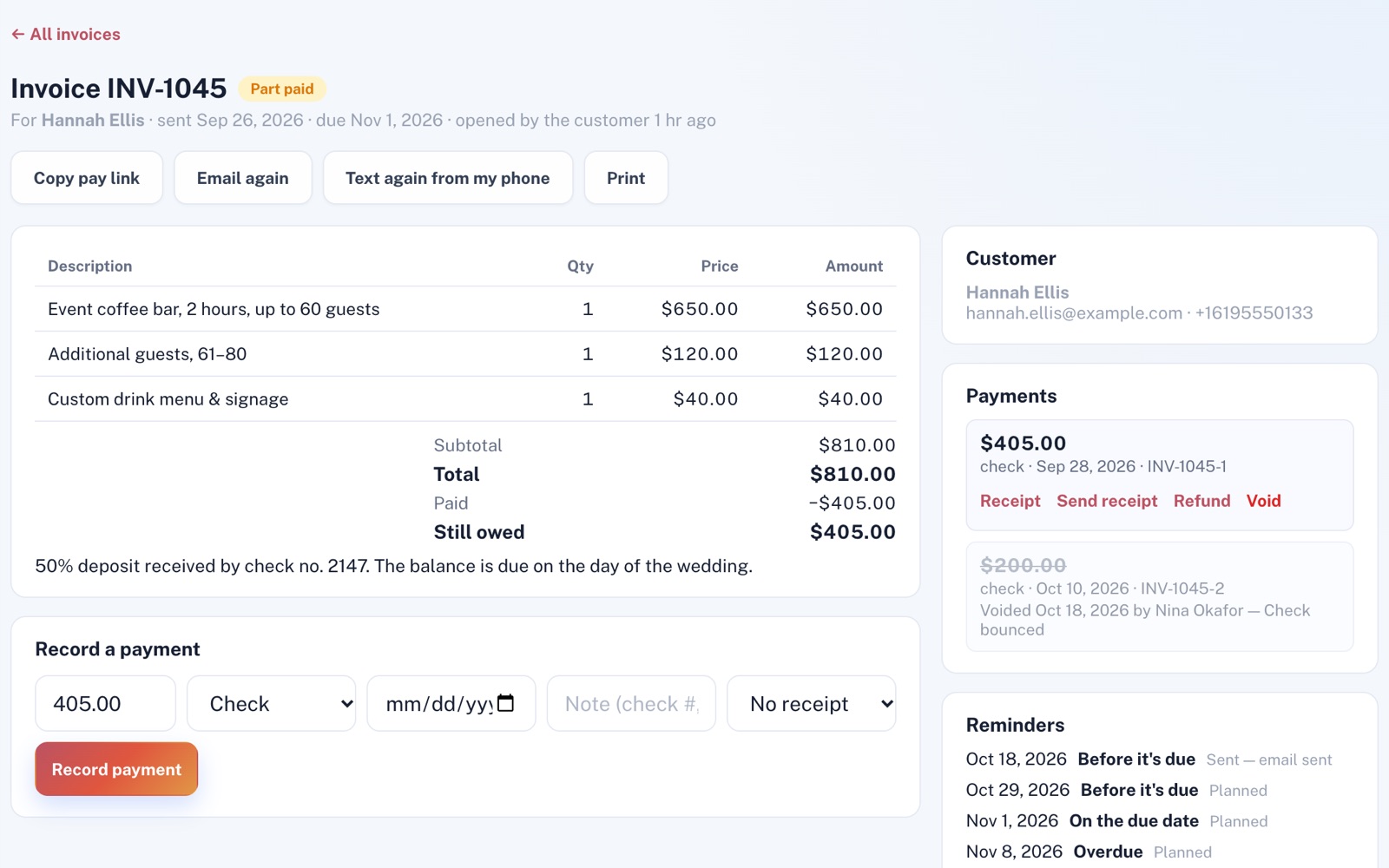Image resolution: width=1389 pixels, height=868 pixels.
Task: Focus the payment amount field
Action: [105, 704]
